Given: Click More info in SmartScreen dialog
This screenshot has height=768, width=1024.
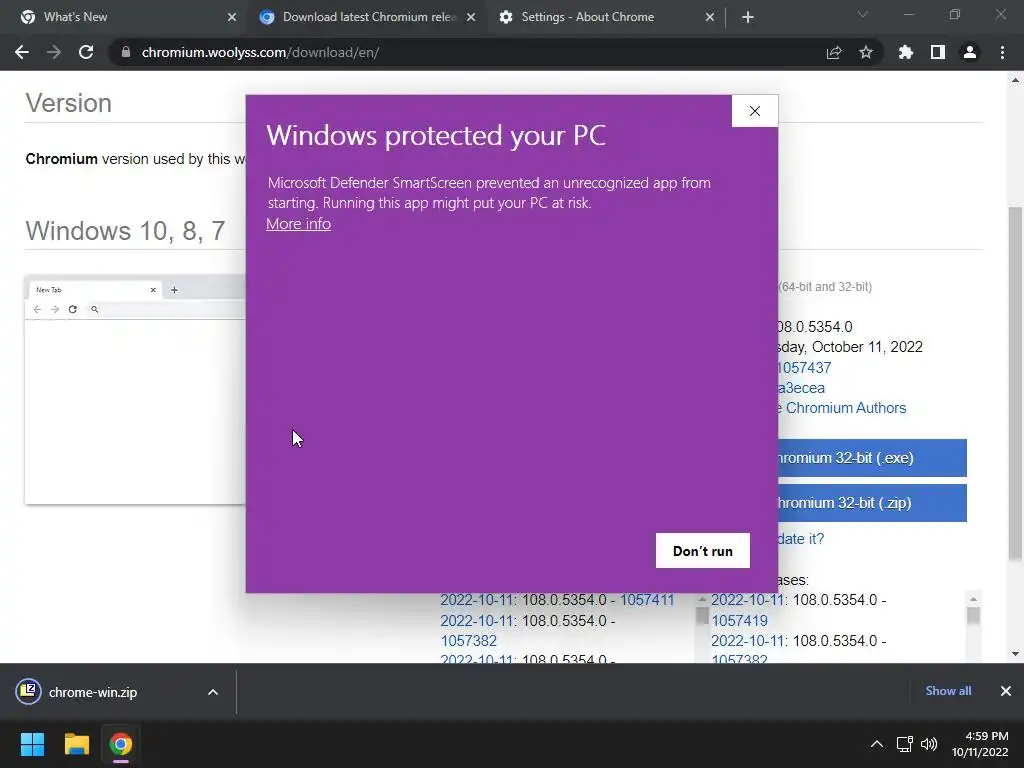Looking at the screenshot, I should click(x=298, y=224).
